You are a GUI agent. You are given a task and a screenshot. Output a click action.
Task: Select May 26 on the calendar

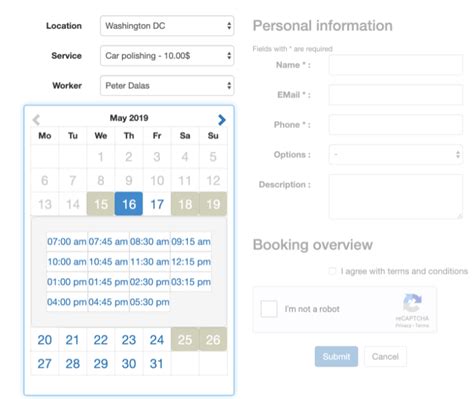[x=213, y=340]
